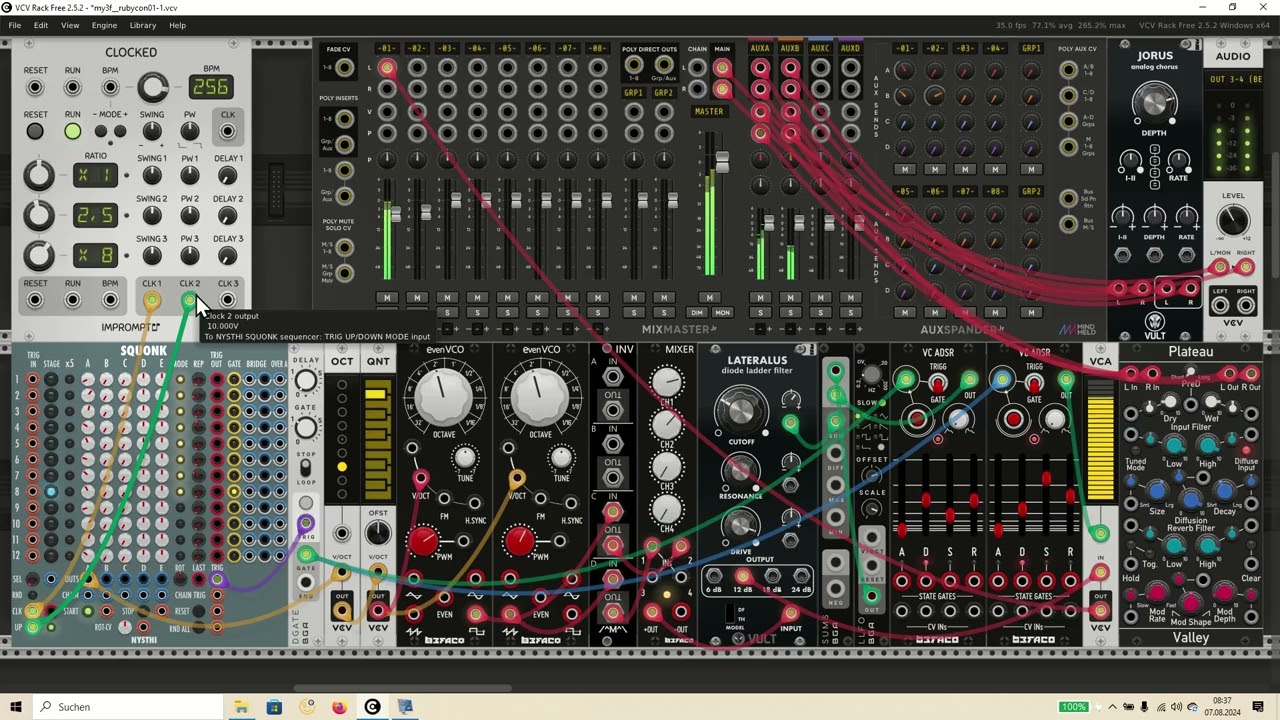Click the CLK 1 output jack on Clocked
Screen dimensions: 1280x720
[152, 300]
